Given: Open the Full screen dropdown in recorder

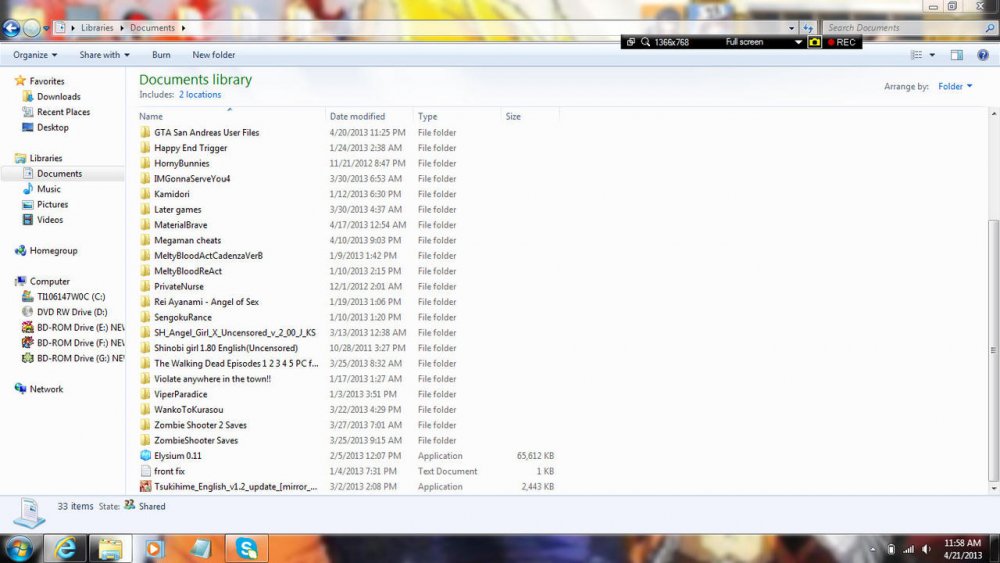Looking at the screenshot, I should tap(798, 42).
